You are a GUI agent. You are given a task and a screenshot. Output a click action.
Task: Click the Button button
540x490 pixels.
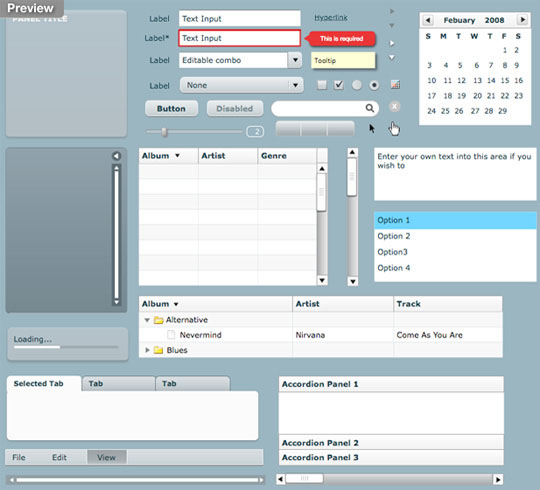tap(171, 109)
